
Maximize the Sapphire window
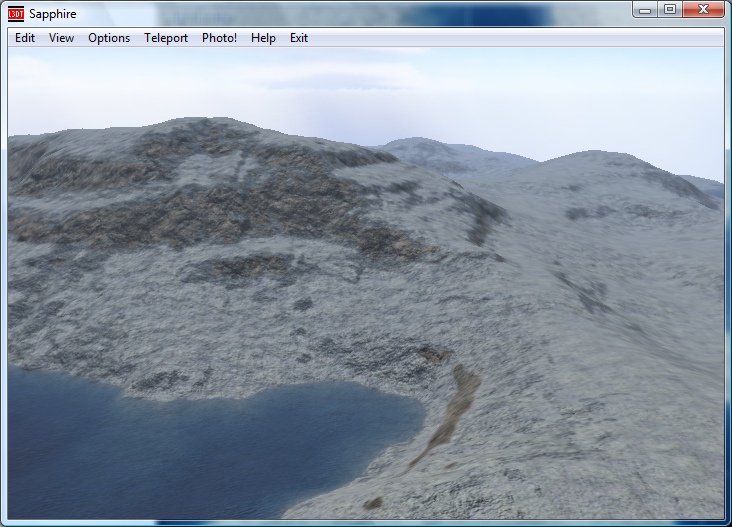coord(669,10)
